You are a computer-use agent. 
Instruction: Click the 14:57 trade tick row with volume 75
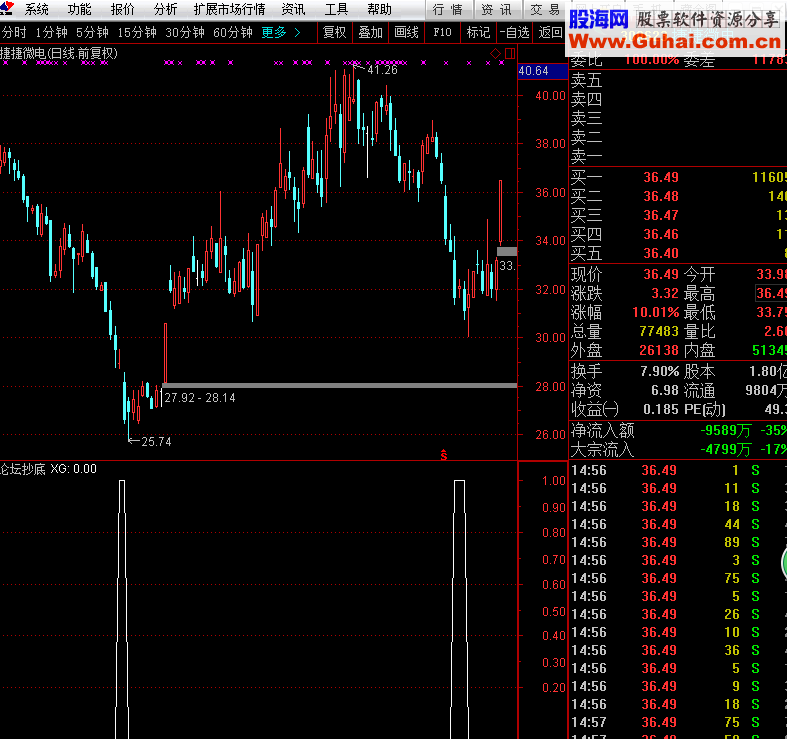[679, 722]
